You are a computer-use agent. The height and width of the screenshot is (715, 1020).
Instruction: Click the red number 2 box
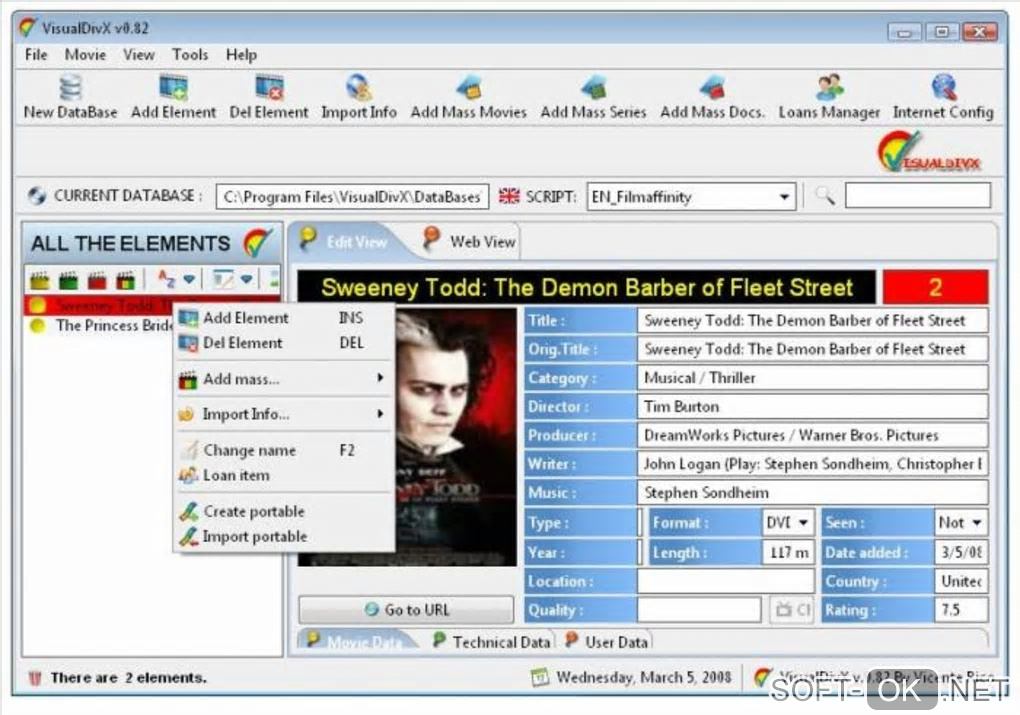point(935,287)
